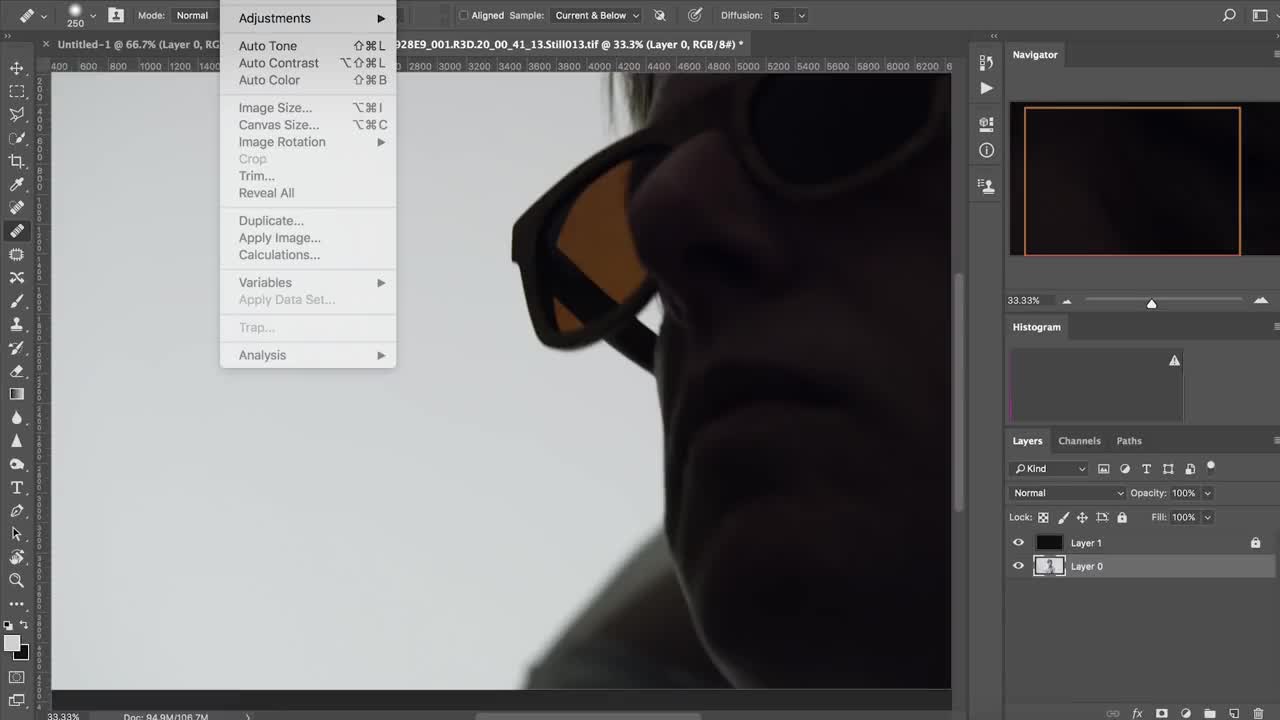Choose Auto Contrast menu item
Viewport: 1280px width, 720px height.
(x=308, y=63)
